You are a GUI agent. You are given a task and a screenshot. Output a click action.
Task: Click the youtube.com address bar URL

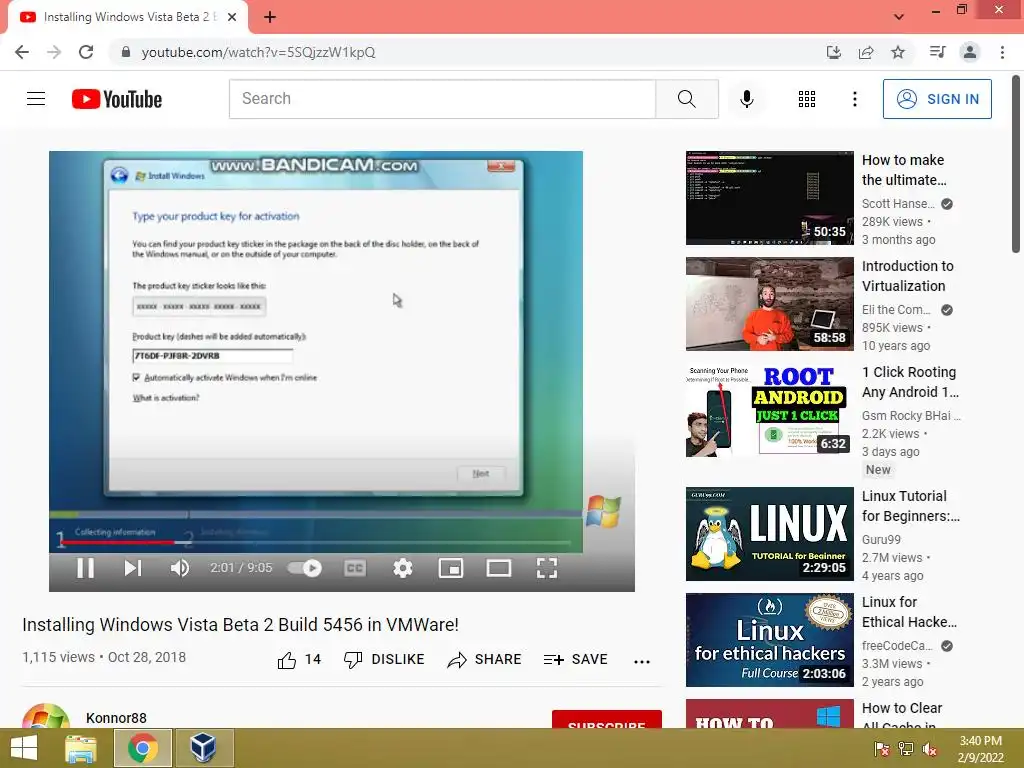coord(259,52)
